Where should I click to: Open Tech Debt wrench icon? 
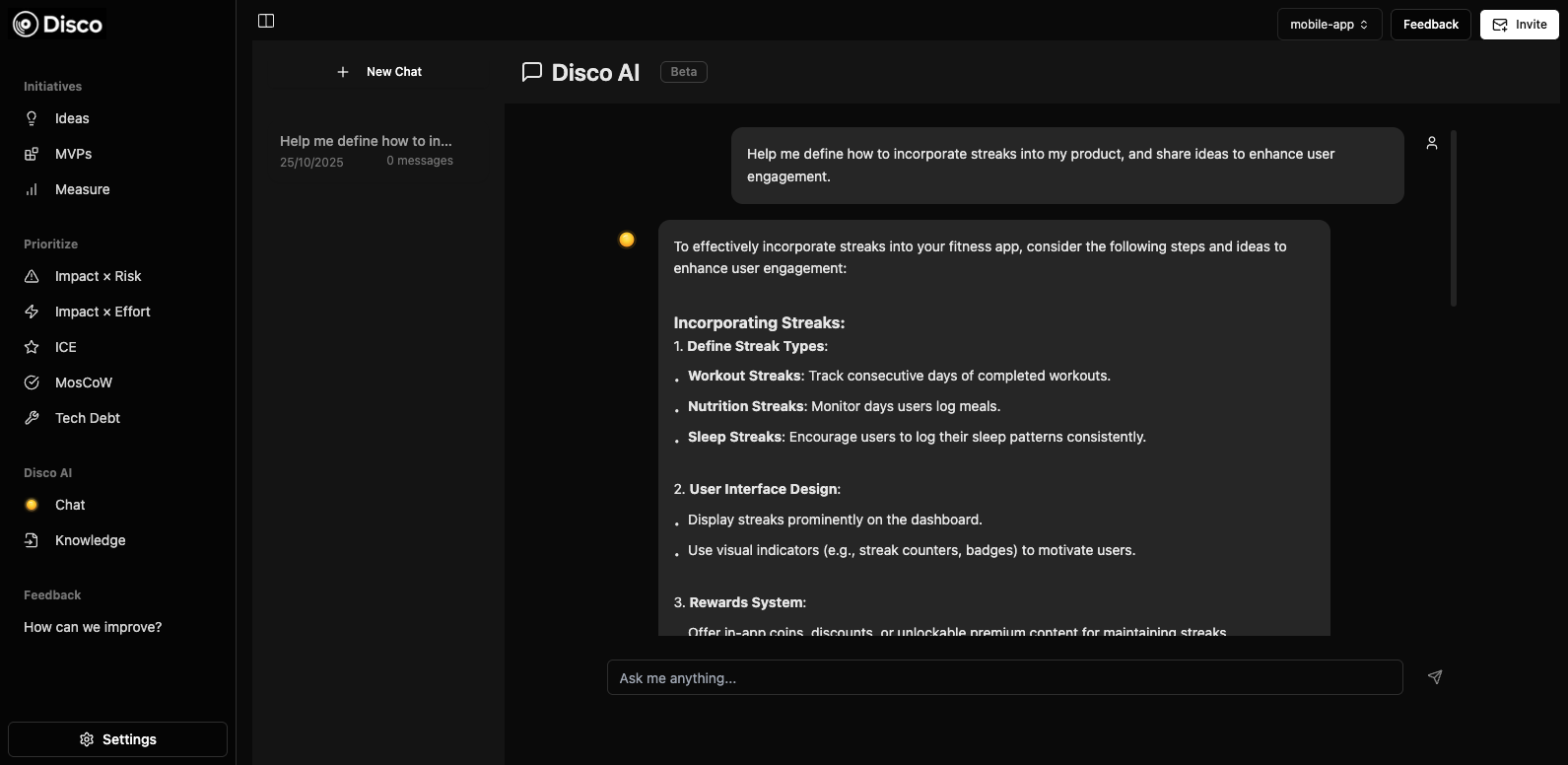click(32, 418)
